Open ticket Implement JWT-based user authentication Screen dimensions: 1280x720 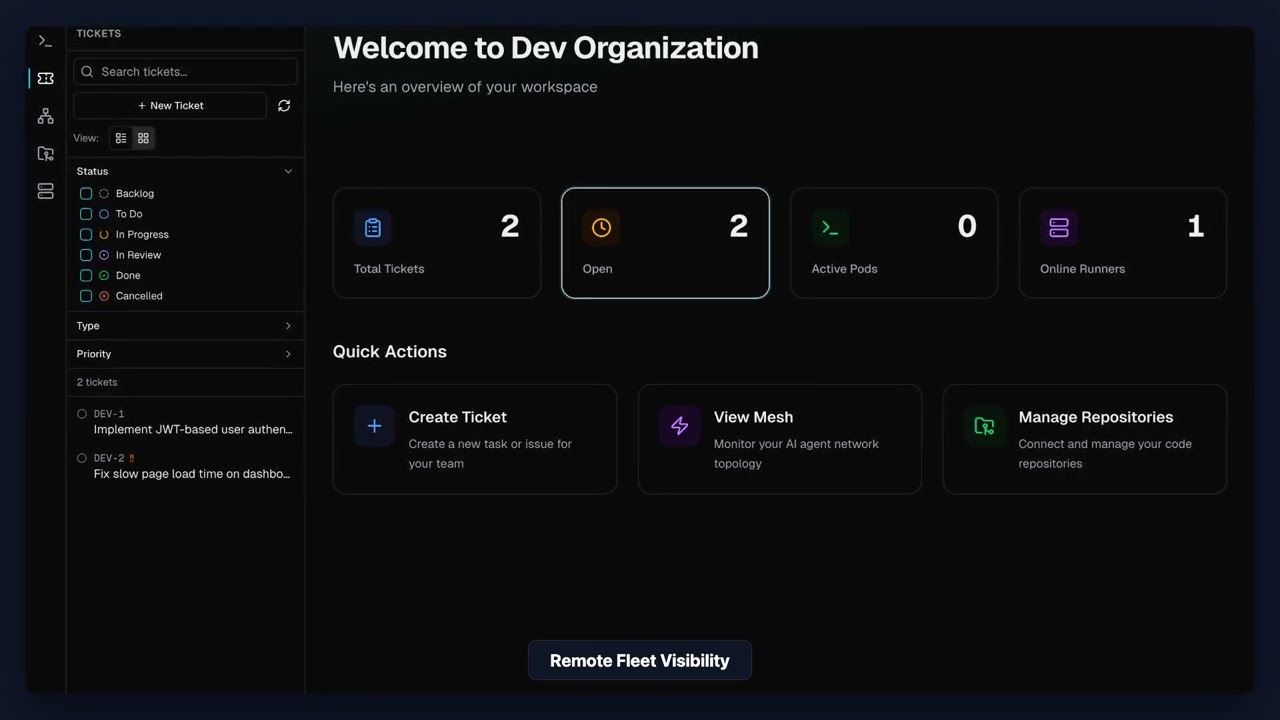(185, 422)
